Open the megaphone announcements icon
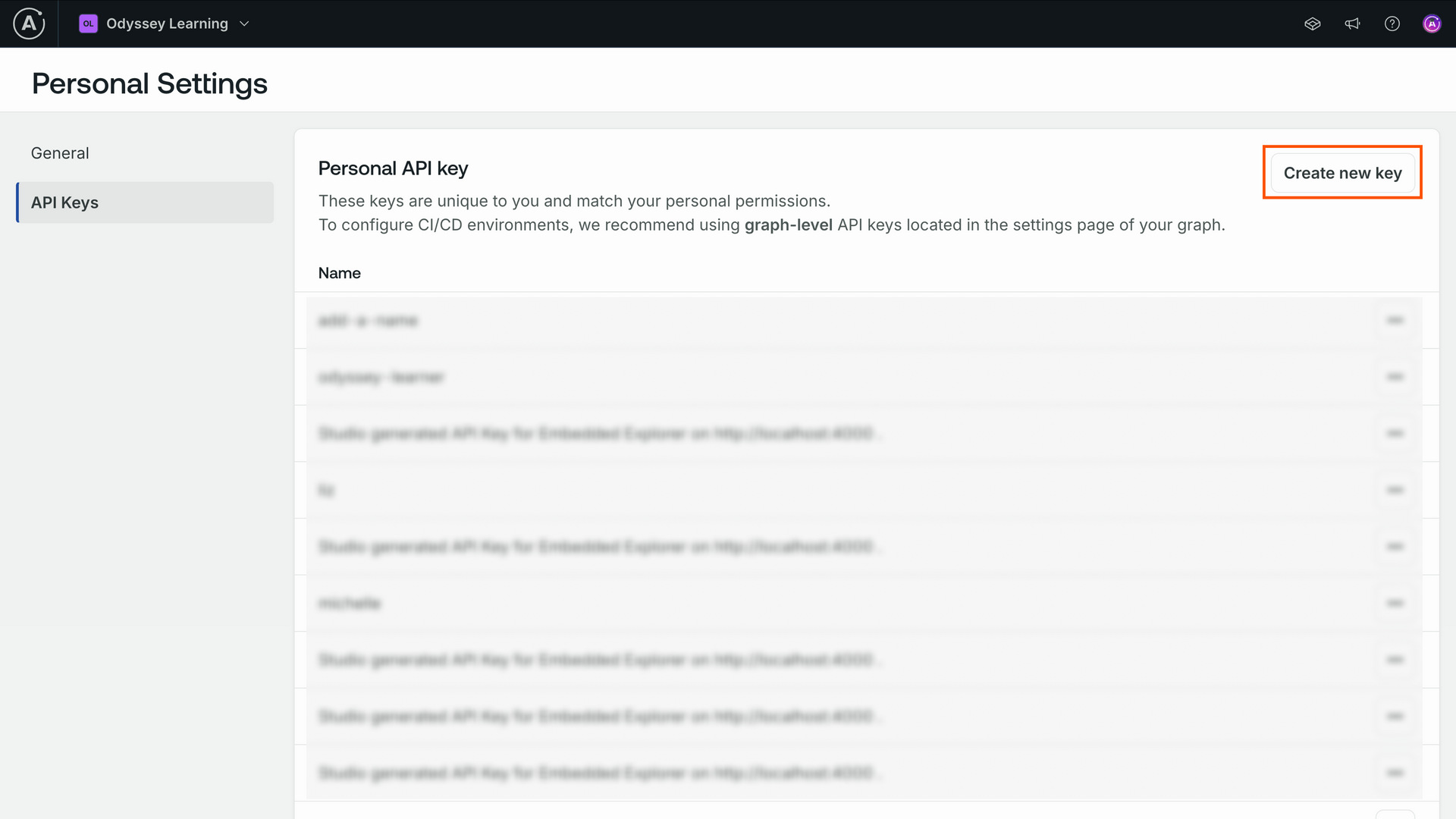1456x819 pixels. click(x=1352, y=24)
